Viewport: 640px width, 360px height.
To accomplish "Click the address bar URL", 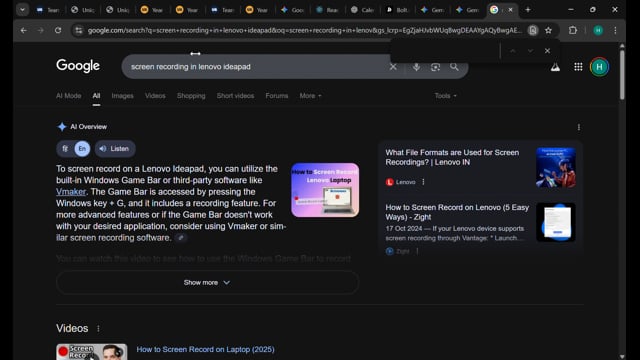I will (304, 30).
